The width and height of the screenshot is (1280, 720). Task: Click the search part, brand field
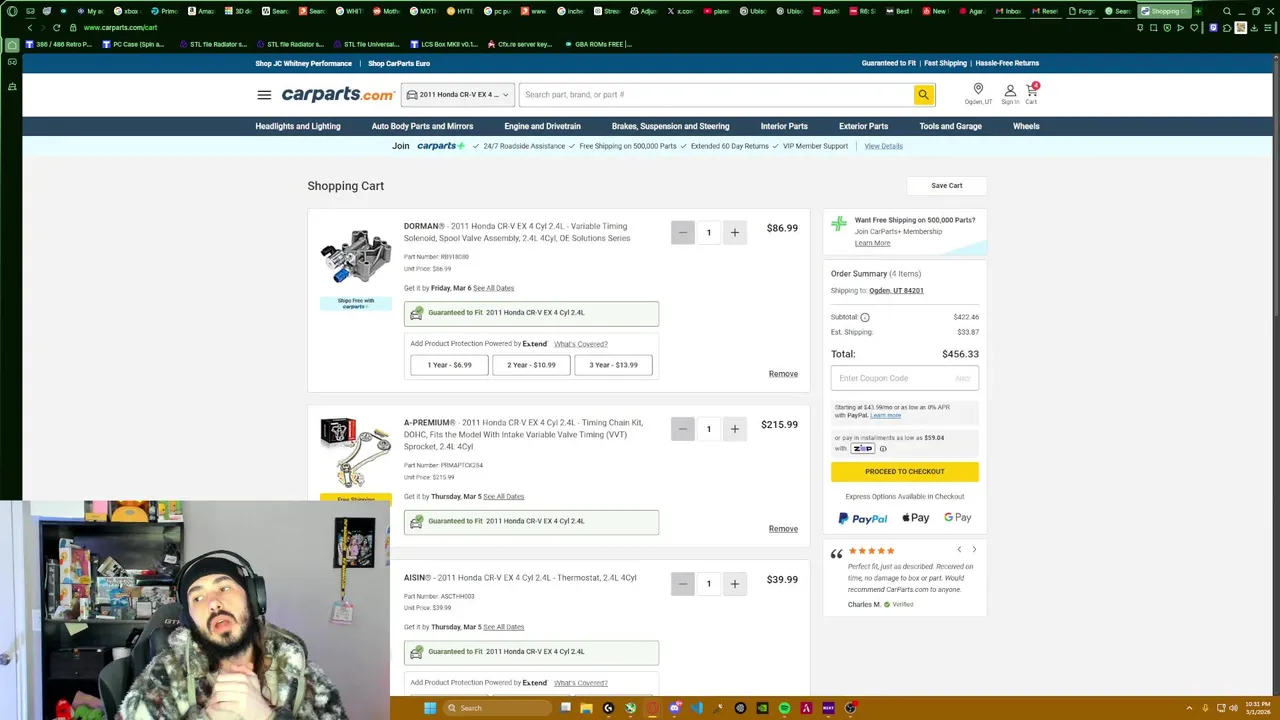pos(716,95)
